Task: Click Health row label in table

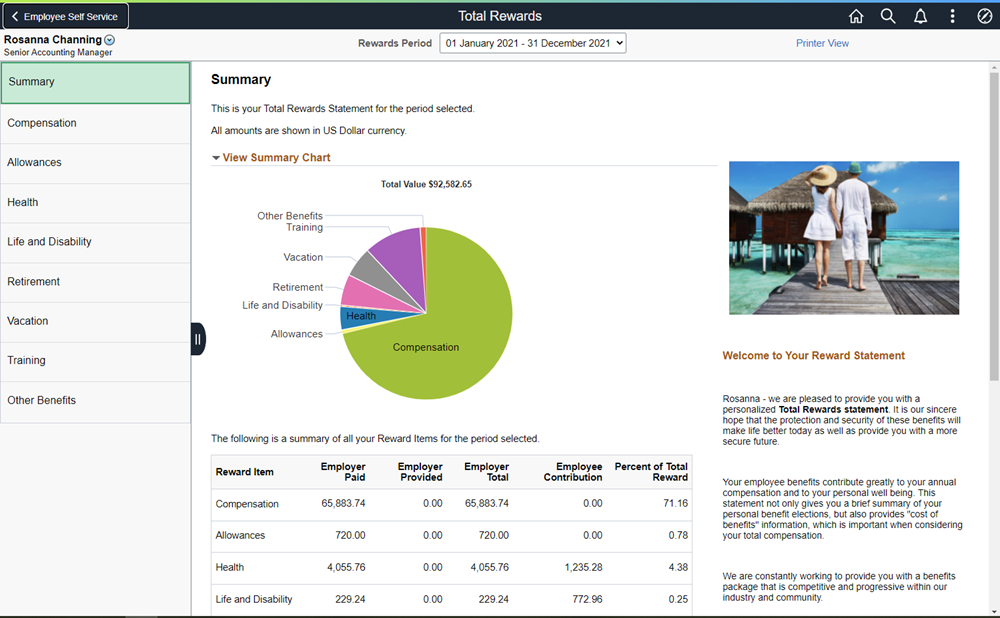Action: click(x=230, y=568)
